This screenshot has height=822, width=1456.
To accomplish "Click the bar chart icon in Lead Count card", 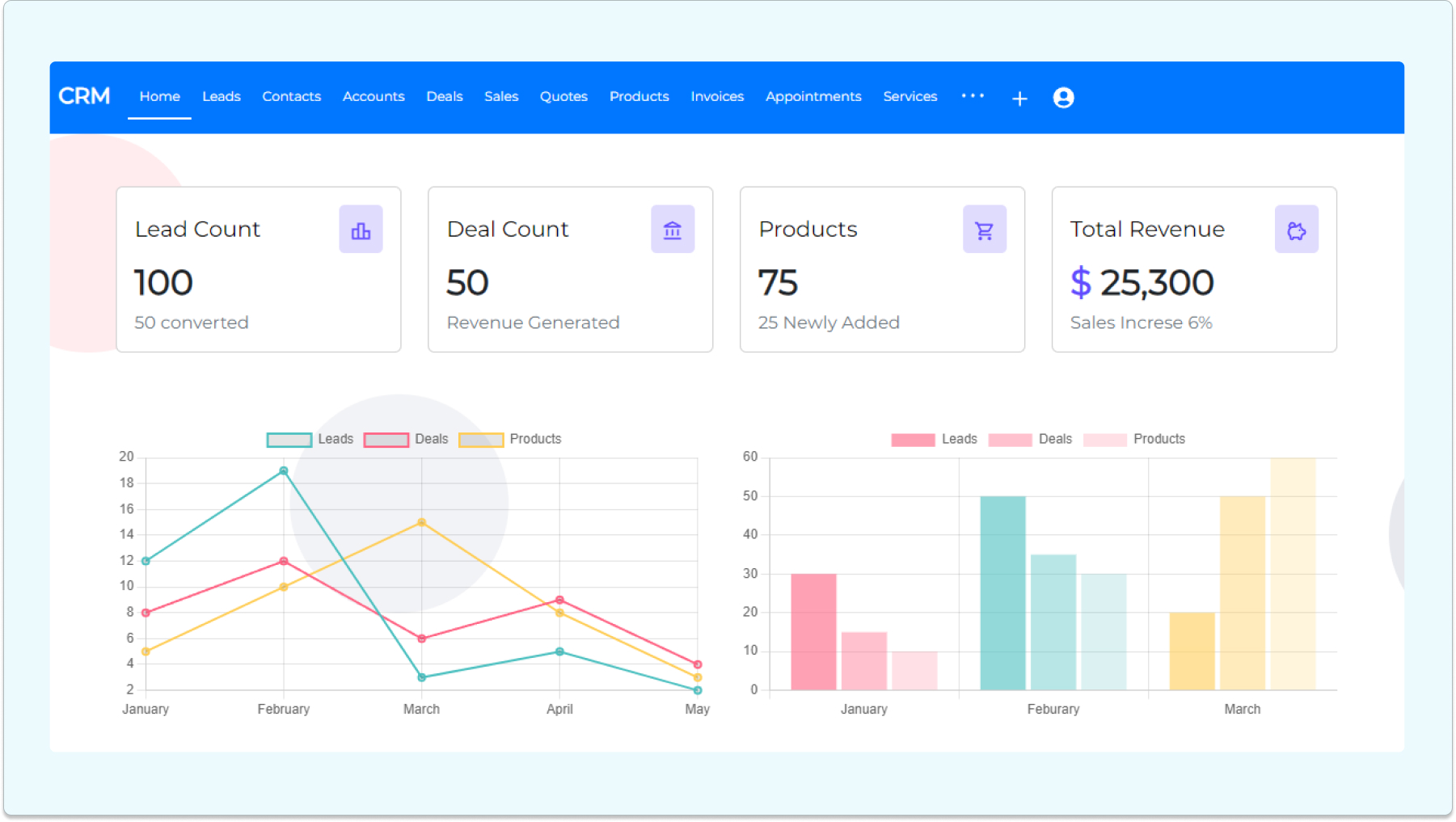I will pos(361,230).
